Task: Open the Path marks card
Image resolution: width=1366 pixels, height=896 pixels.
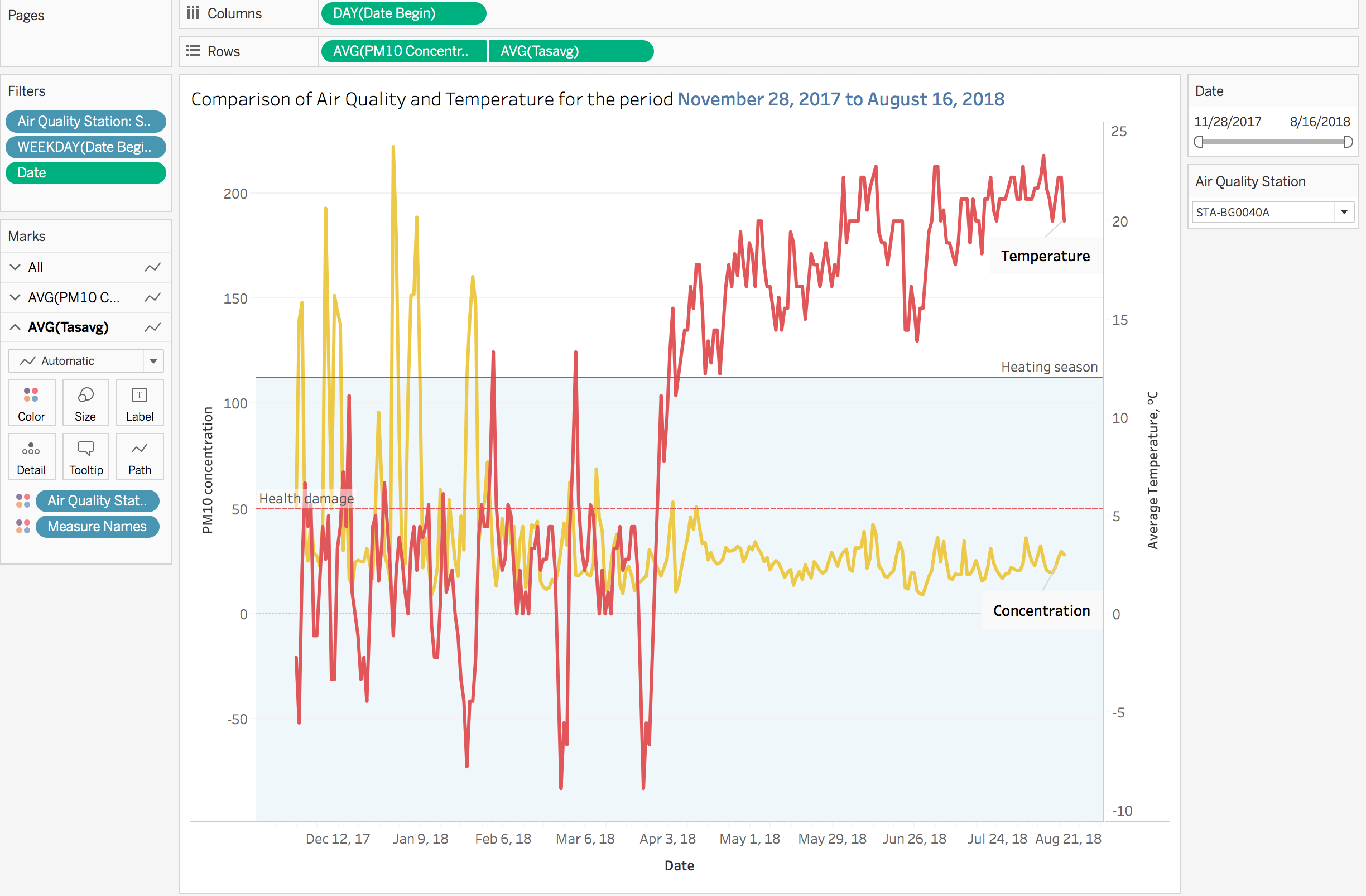Action: click(x=140, y=457)
